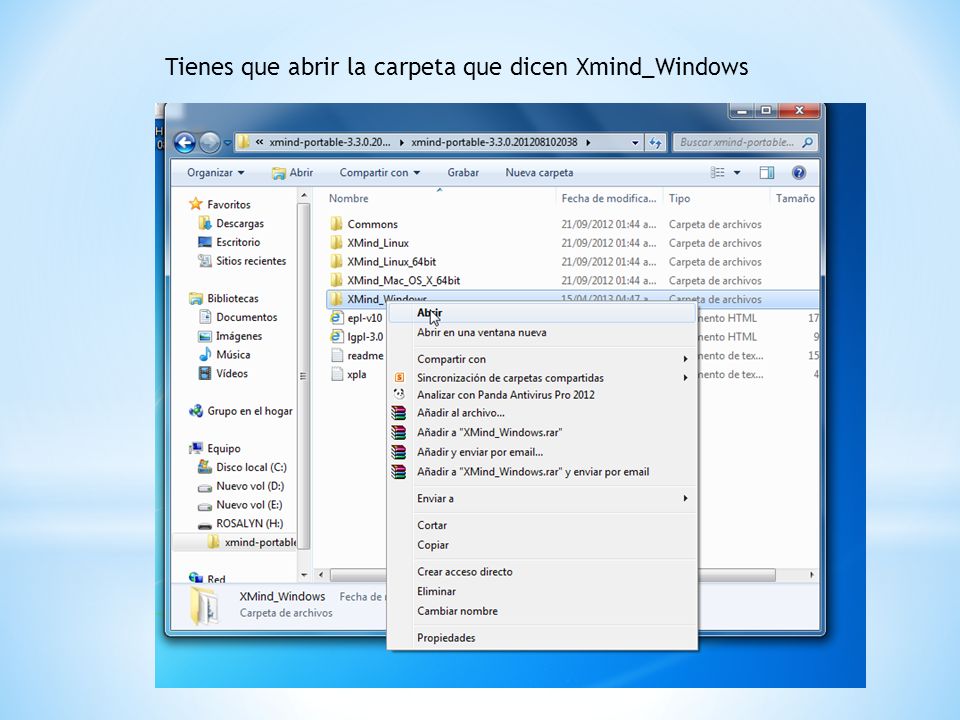
Task: Sort by Fecha de modificación column
Action: [609, 198]
